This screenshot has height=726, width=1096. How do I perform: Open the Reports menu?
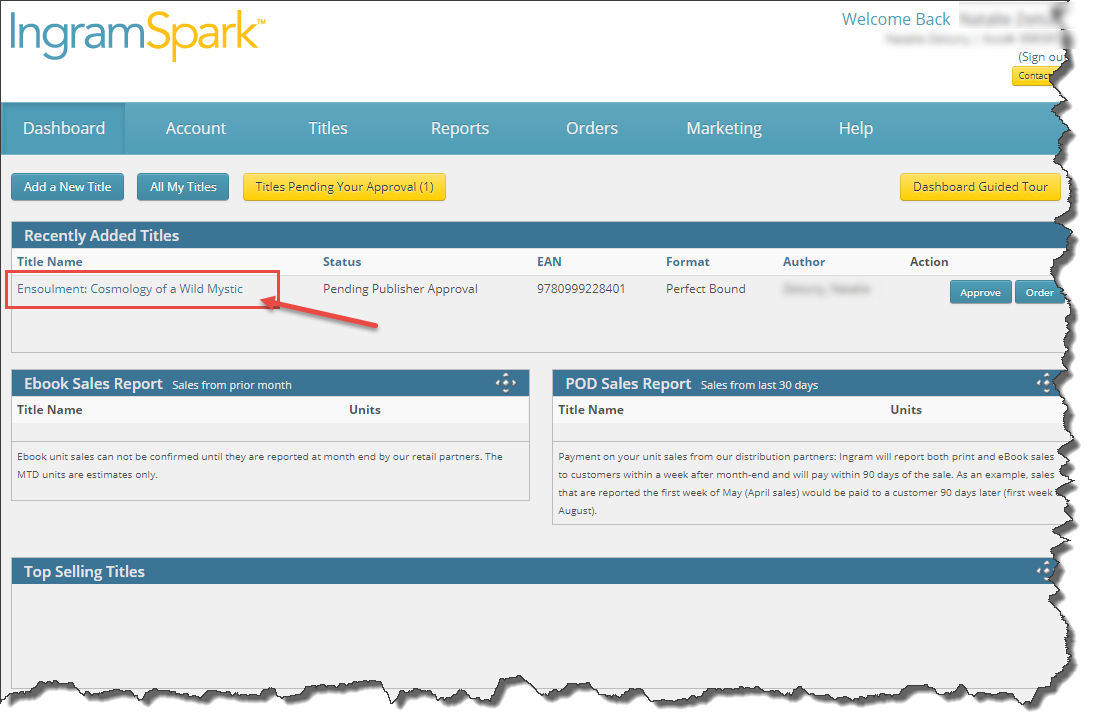coord(460,129)
